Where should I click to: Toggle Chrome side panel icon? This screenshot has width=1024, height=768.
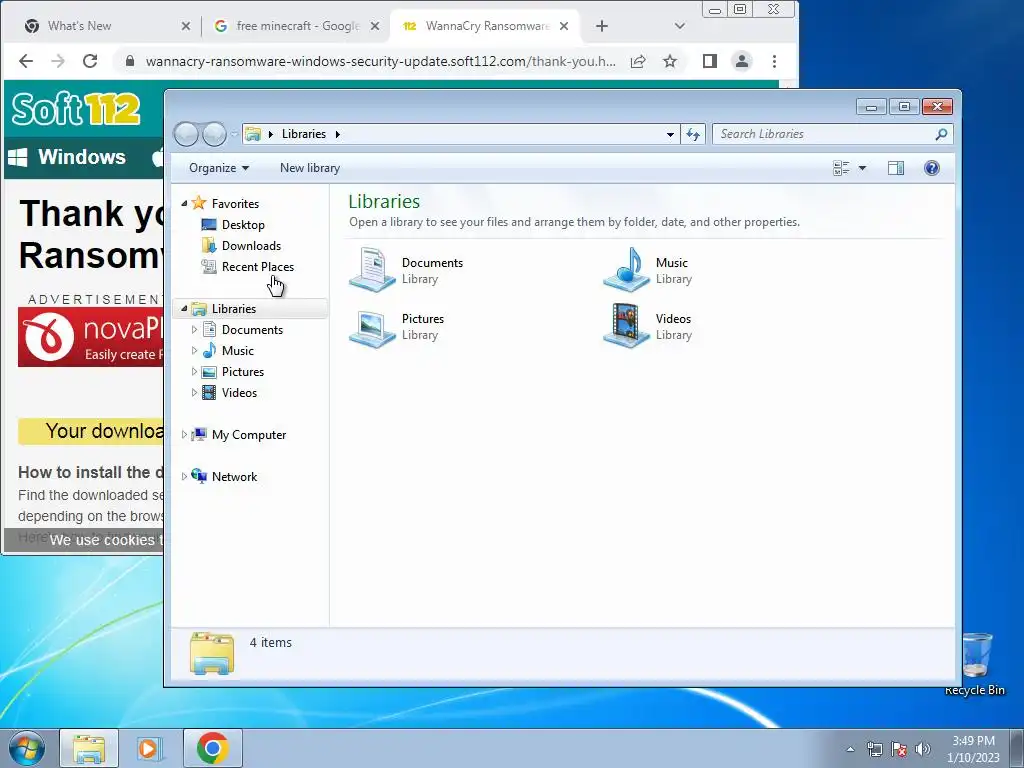(710, 61)
